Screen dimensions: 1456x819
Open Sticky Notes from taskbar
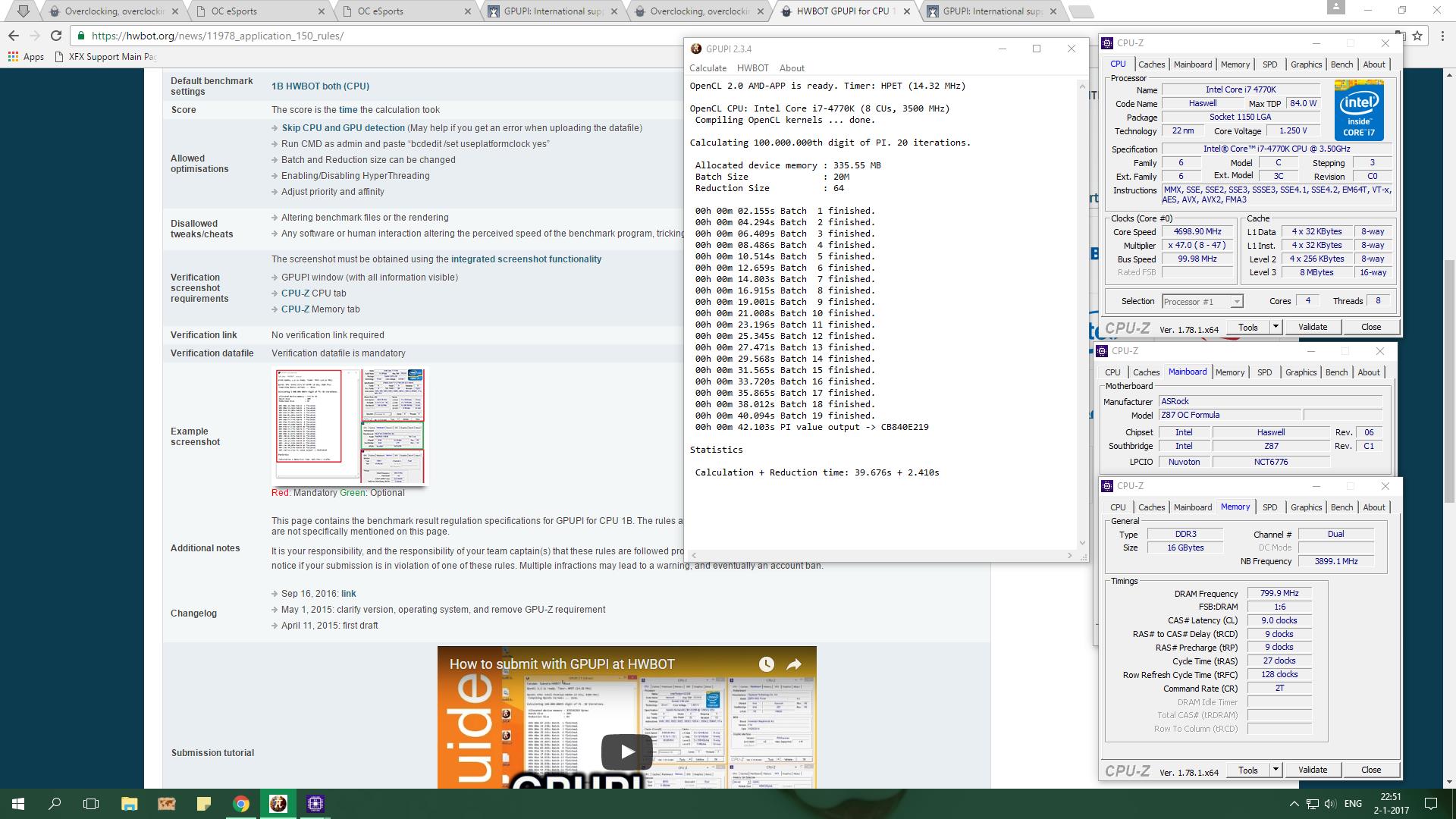(x=203, y=804)
